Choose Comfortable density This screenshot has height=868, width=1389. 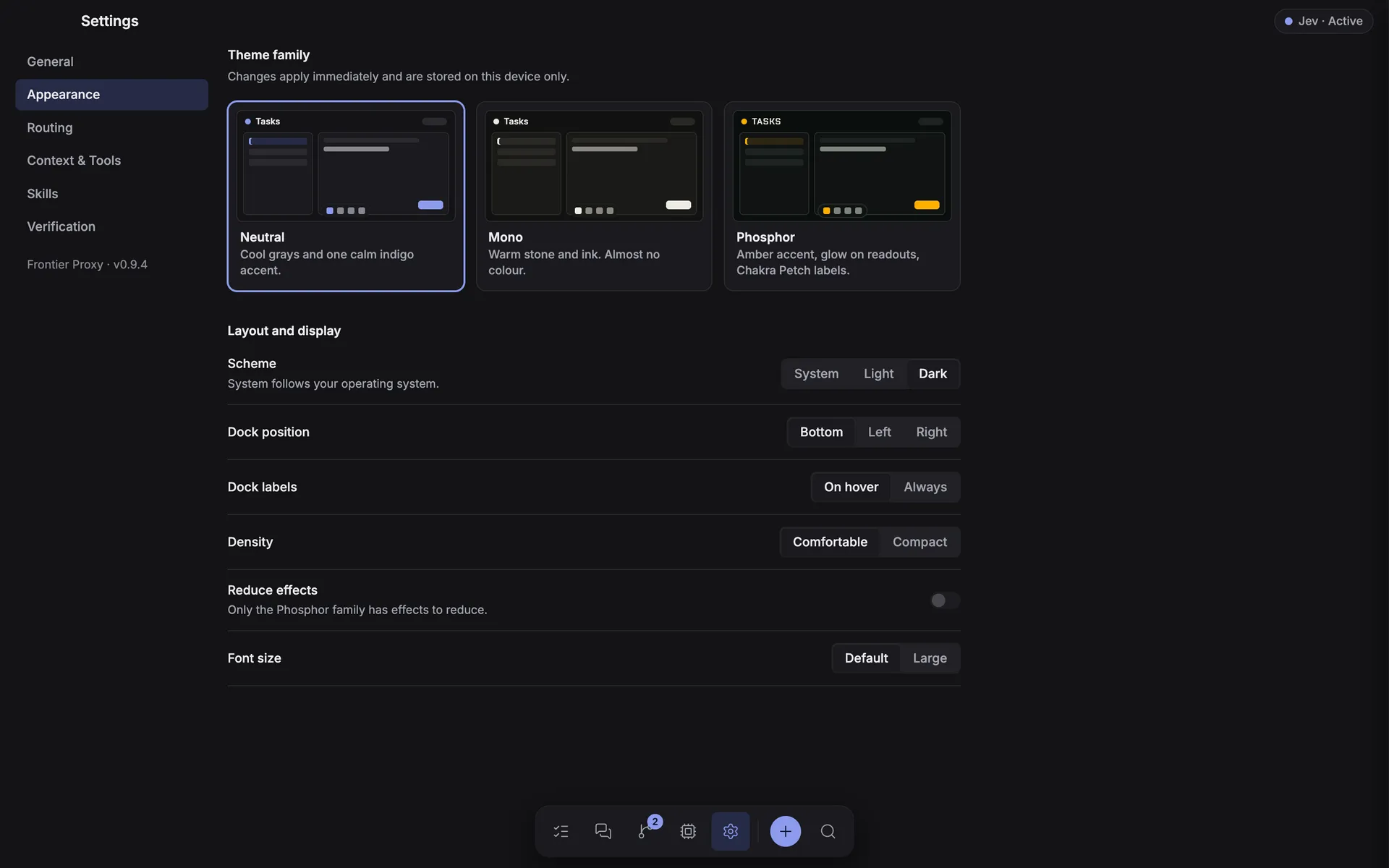point(830,542)
